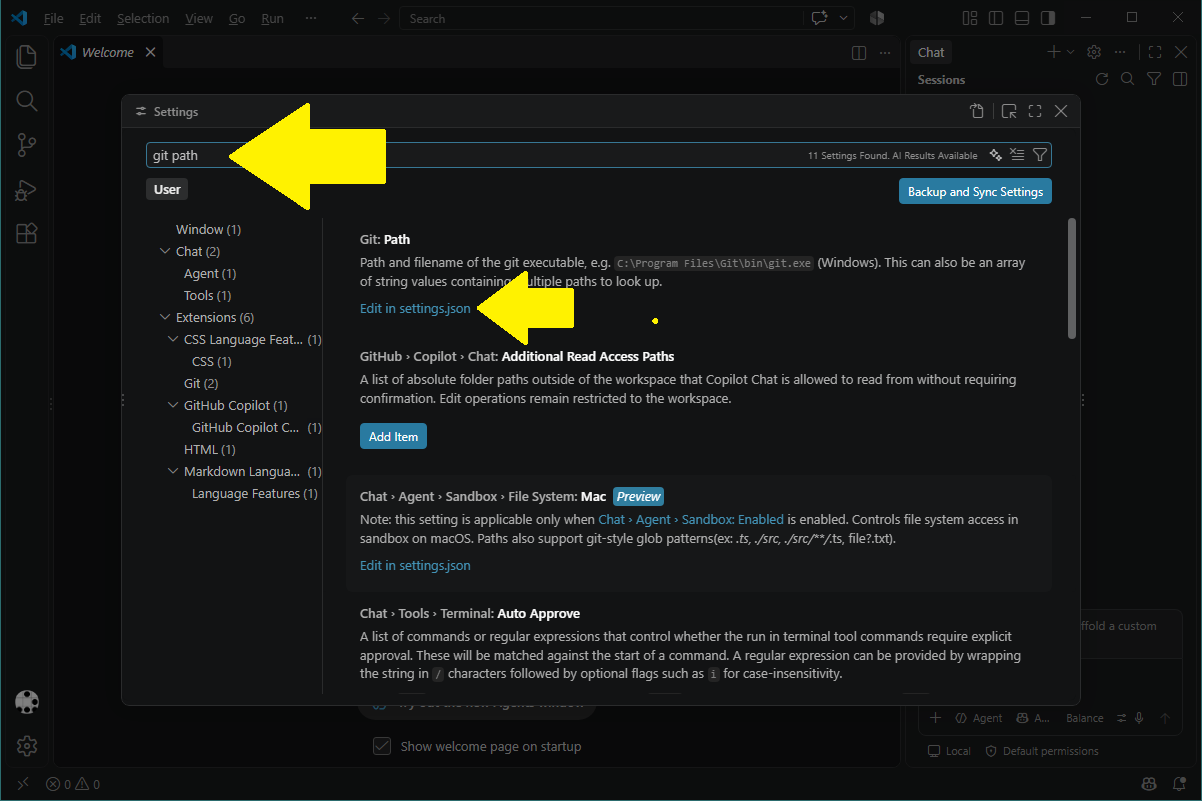Close the Settings dialog
1202x801 pixels.
1061,112
